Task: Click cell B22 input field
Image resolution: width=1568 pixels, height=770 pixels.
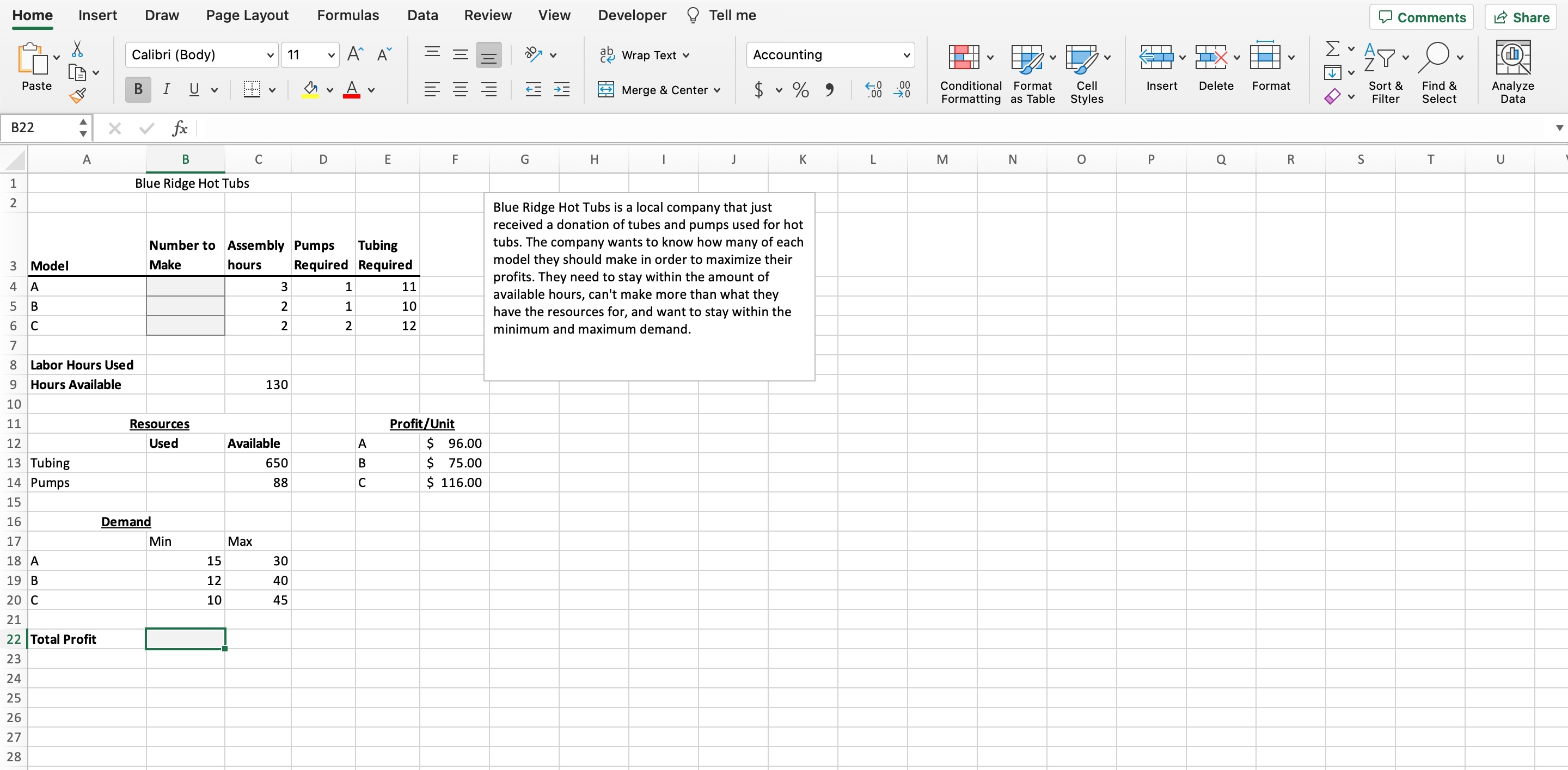Action: (x=184, y=638)
